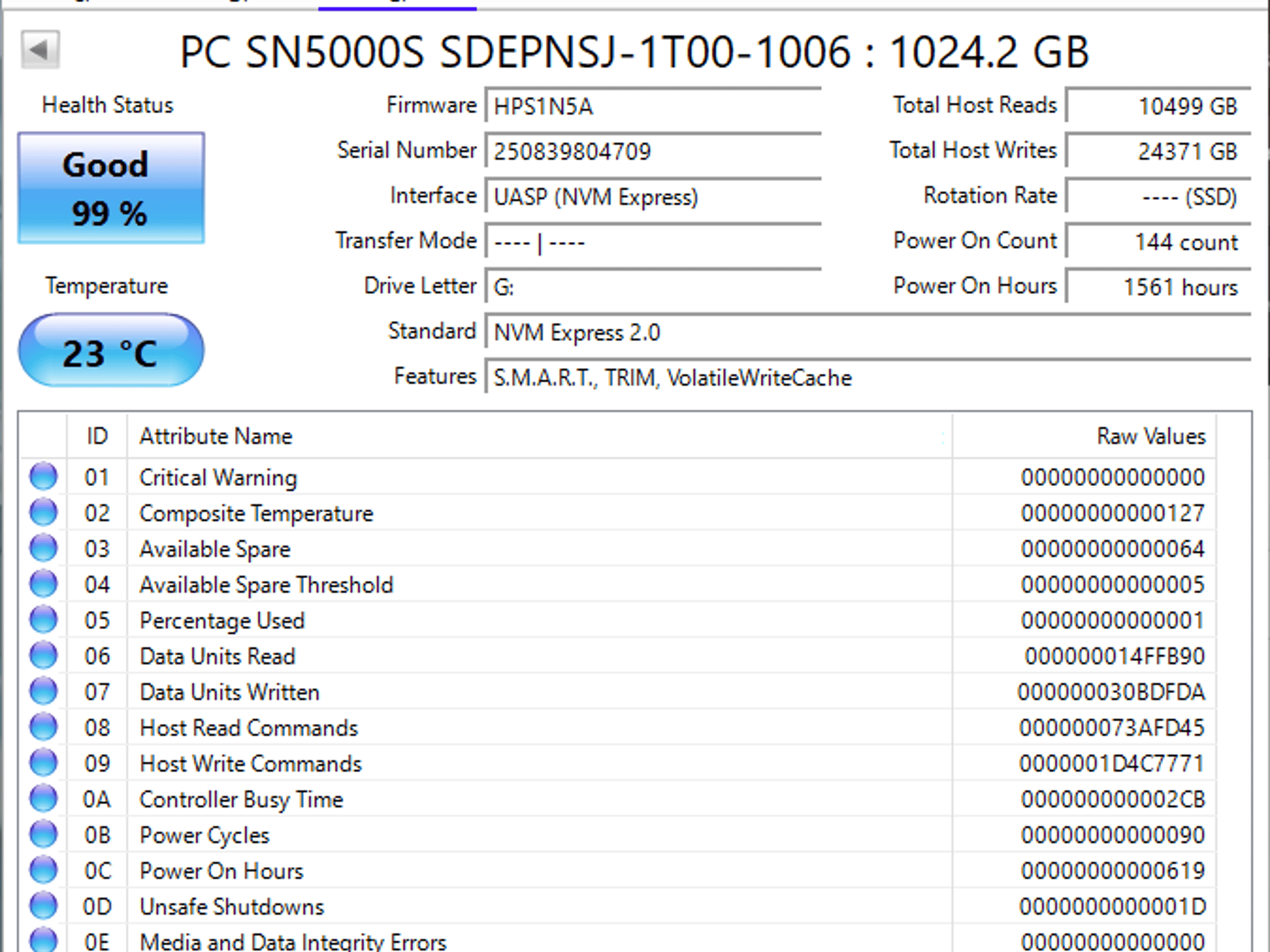The height and width of the screenshot is (952, 1270).
Task: Click the status orb for Host Read Commands
Action: (x=43, y=727)
